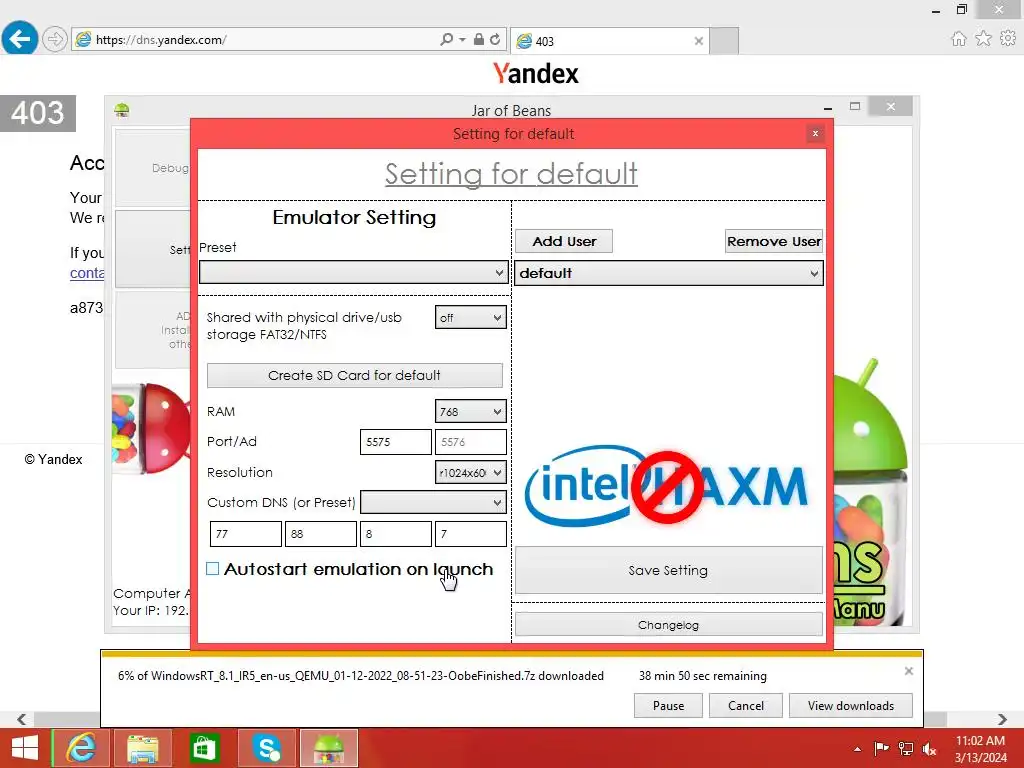Click the search magnifier in address bar
The image size is (1024, 768).
pyautogui.click(x=447, y=40)
